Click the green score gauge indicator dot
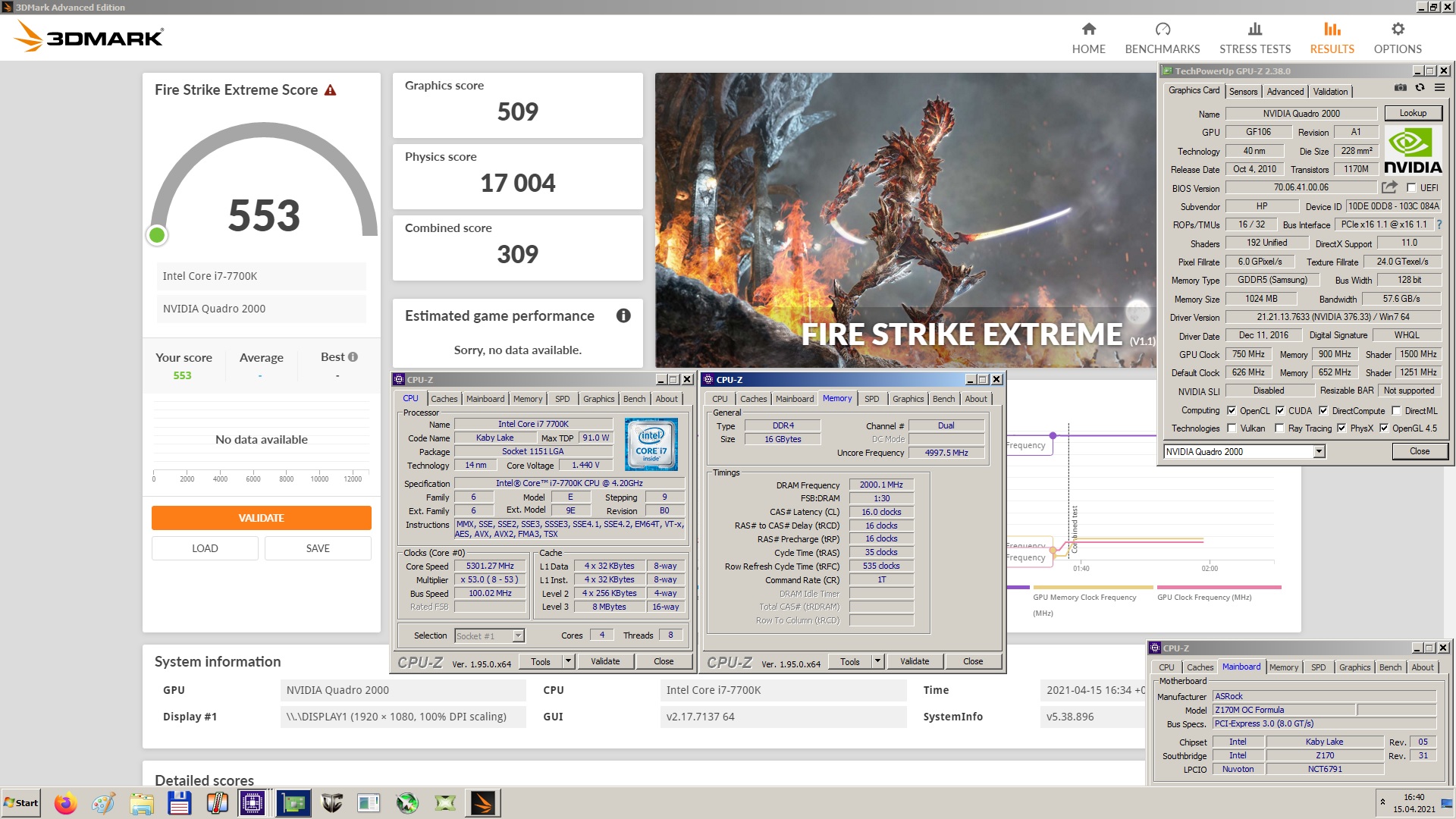 pyautogui.click(x=157, y=235)
